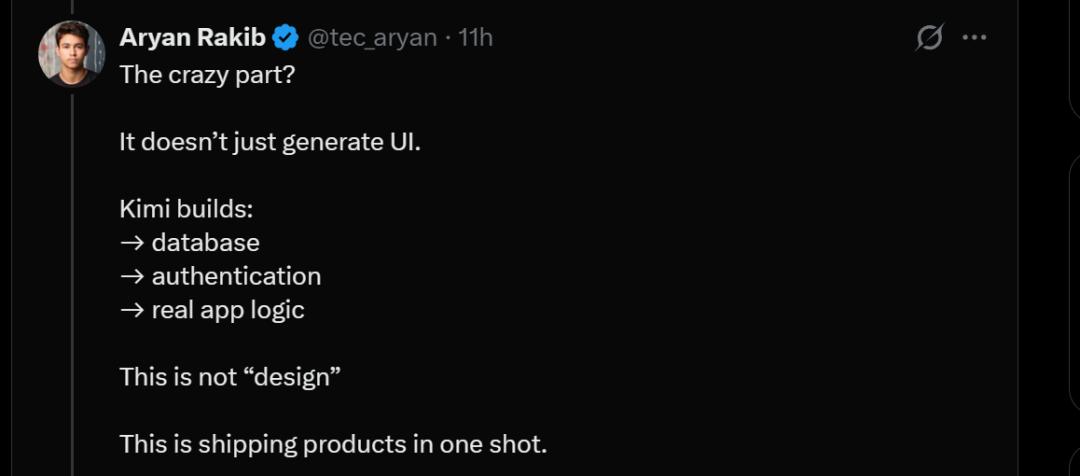Screen dimensions: 1080x476
Task: Click the arrow before "database"
Action: pos(131,243)
